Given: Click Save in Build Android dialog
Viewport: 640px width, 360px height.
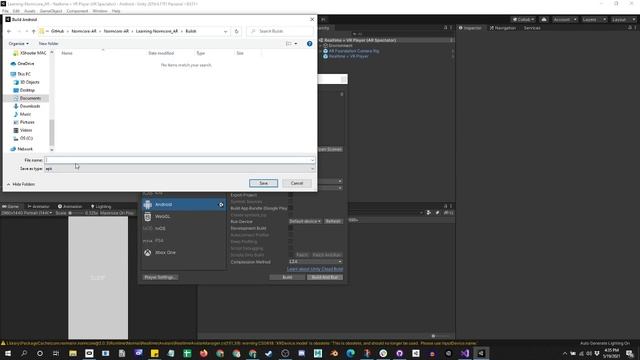Looking at the screenshot, I should [263, 183].
